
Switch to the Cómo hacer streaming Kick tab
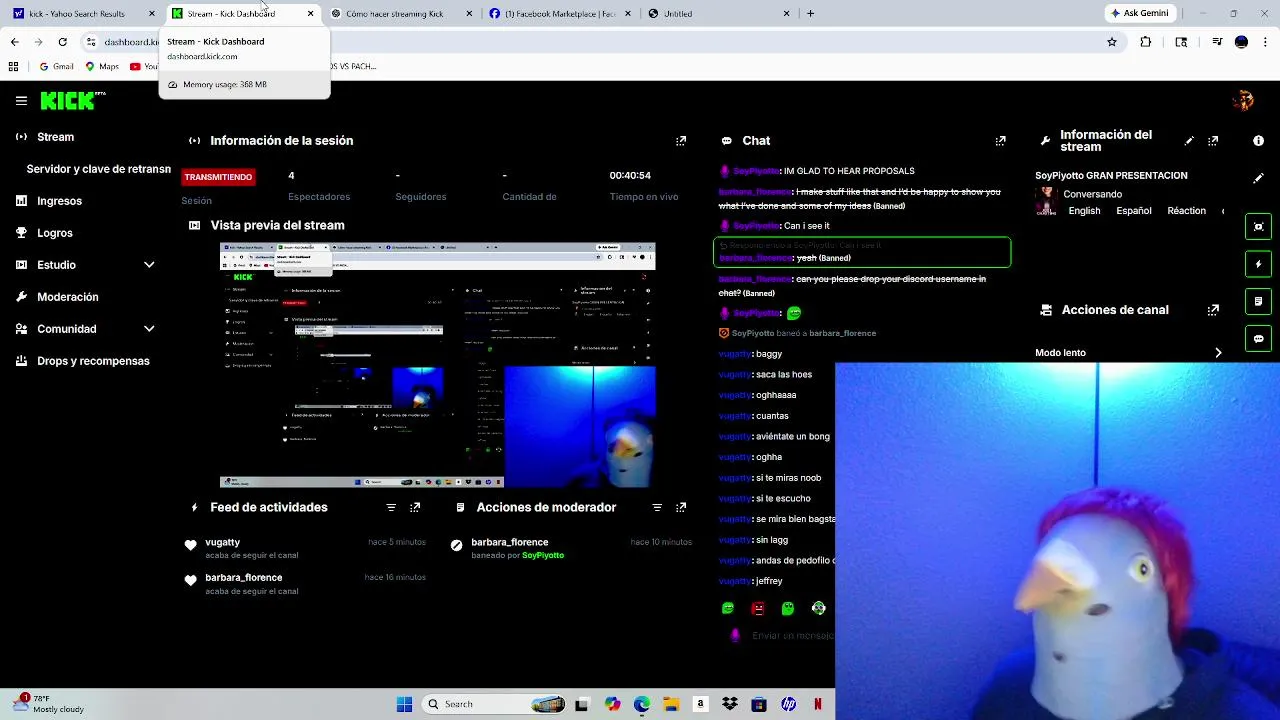(x=400, y=14)
